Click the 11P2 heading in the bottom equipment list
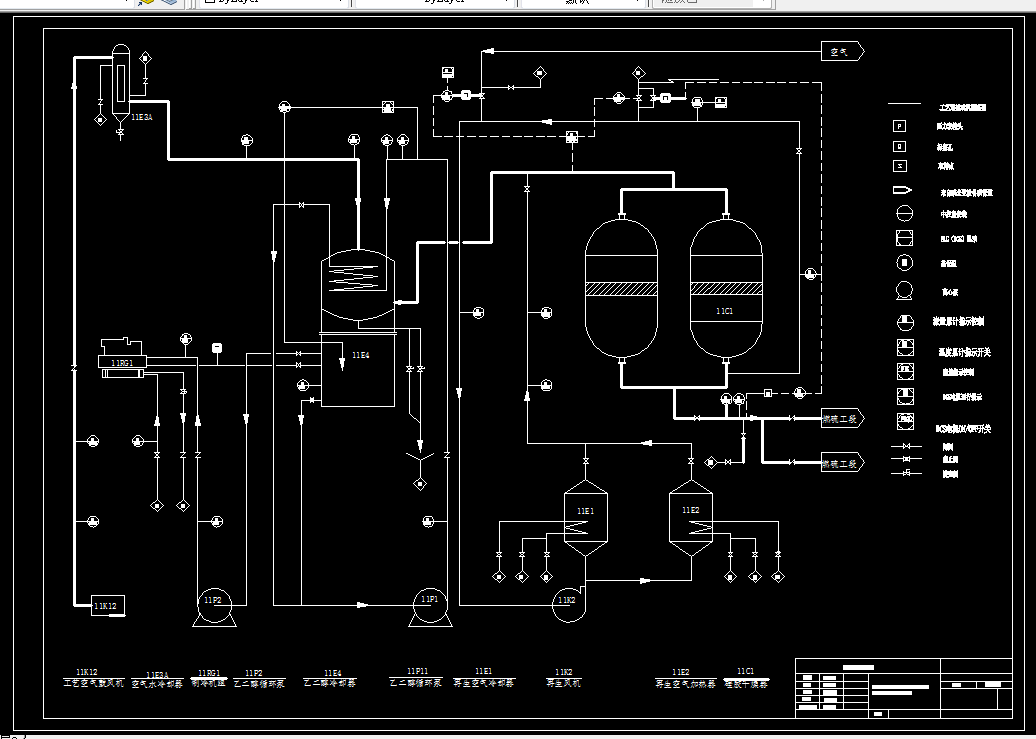The width and height of the screenshot is (1036, 739). [254, 674]
